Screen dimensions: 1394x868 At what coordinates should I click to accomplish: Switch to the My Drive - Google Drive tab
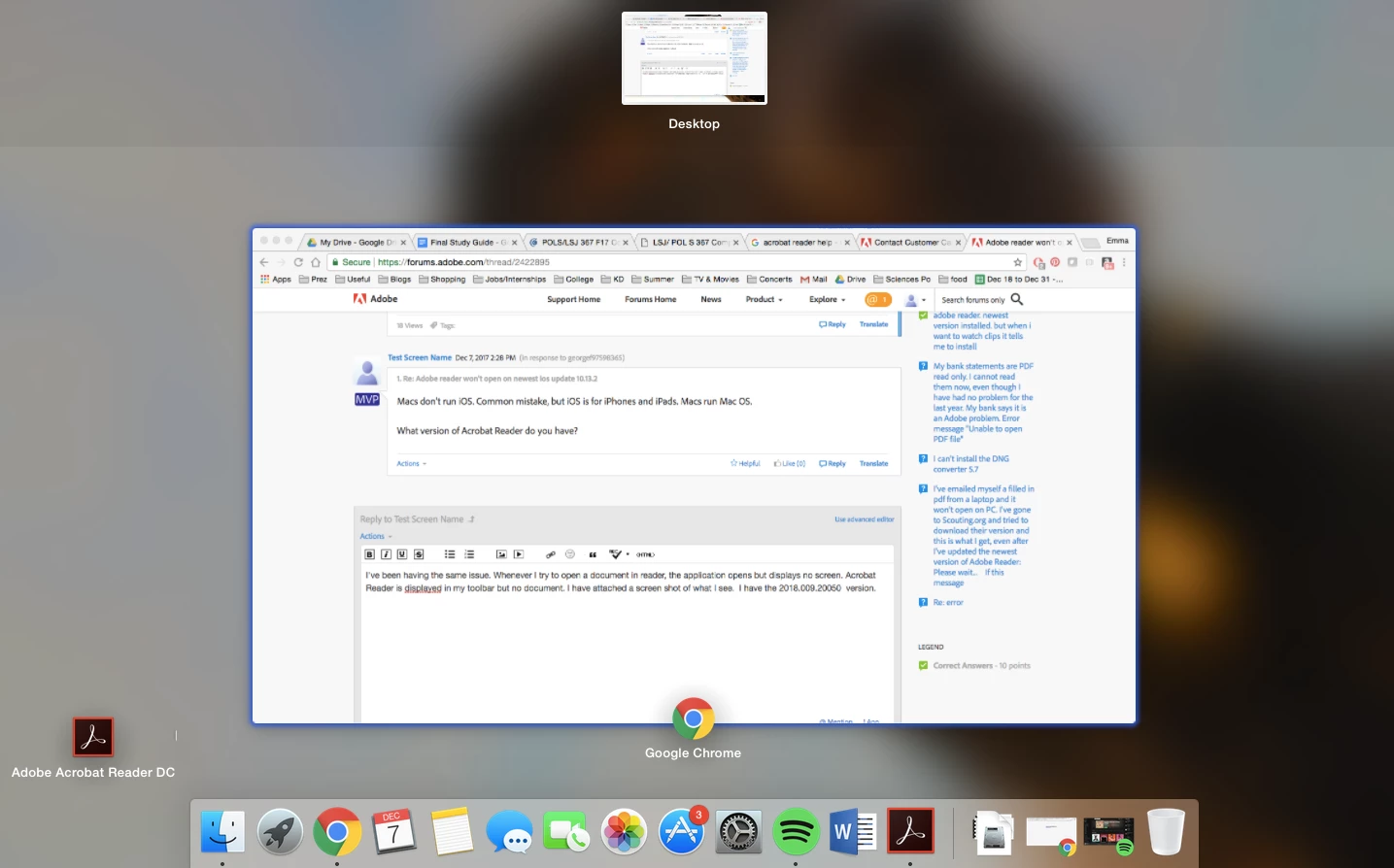pyautogui.click(x=356, y=242)
